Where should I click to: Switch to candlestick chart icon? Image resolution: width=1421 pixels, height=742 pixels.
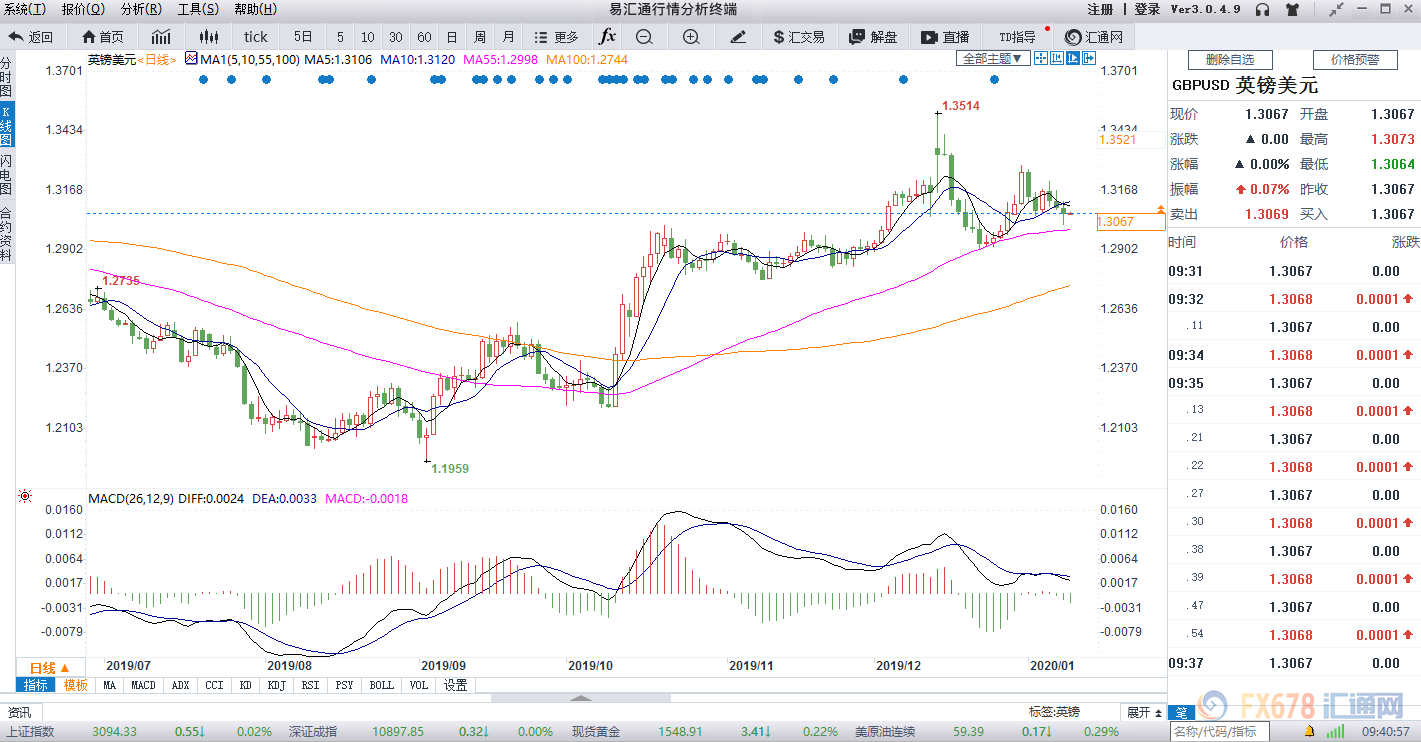208,37
